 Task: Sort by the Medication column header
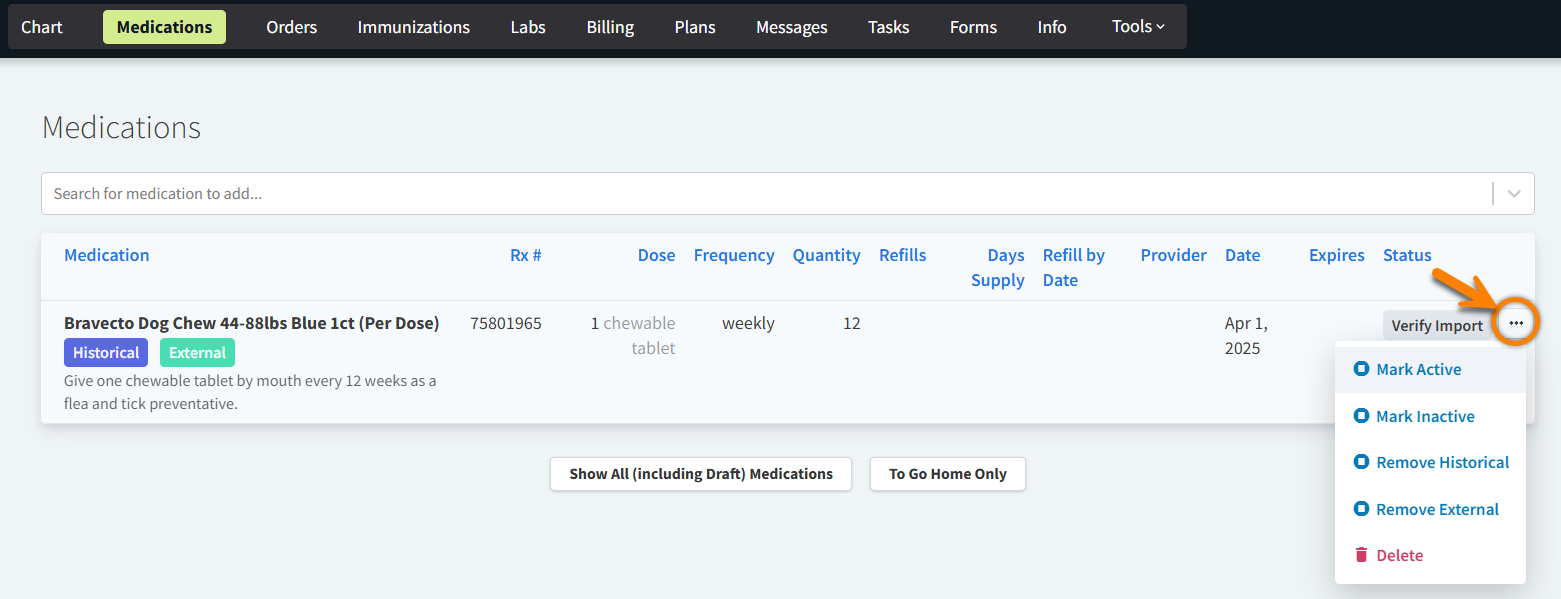(x=106, y=255)
